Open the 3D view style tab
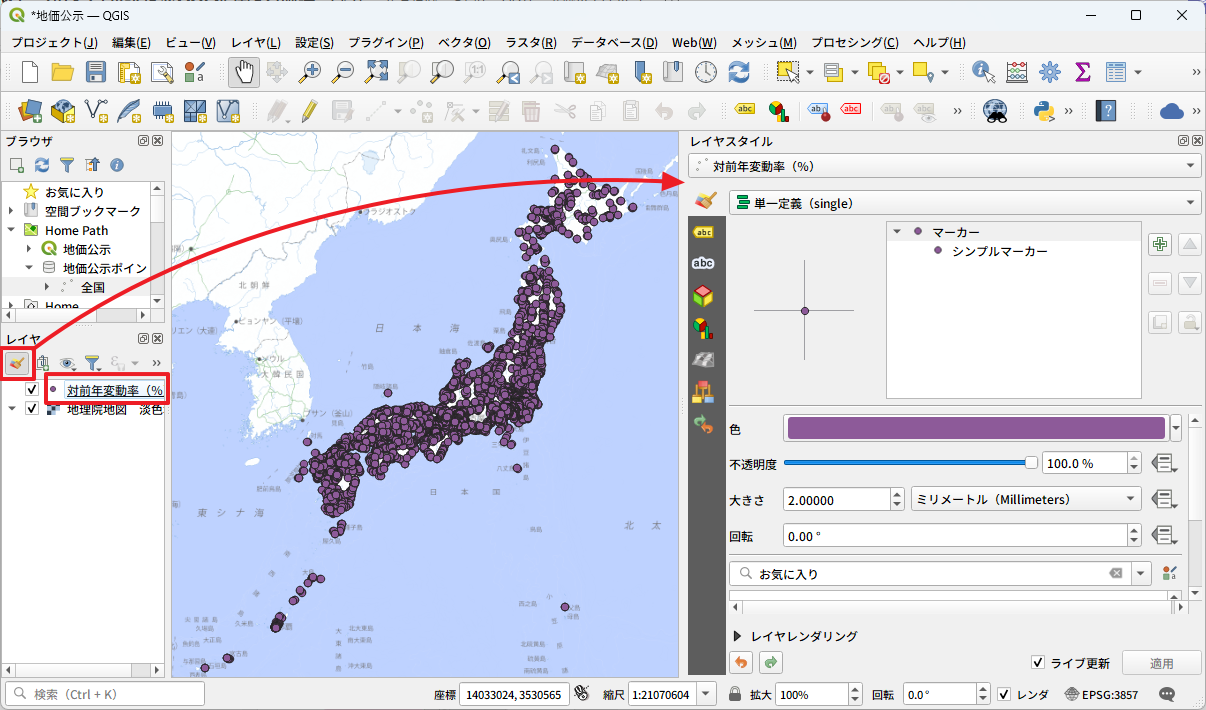 coord(703,296)
